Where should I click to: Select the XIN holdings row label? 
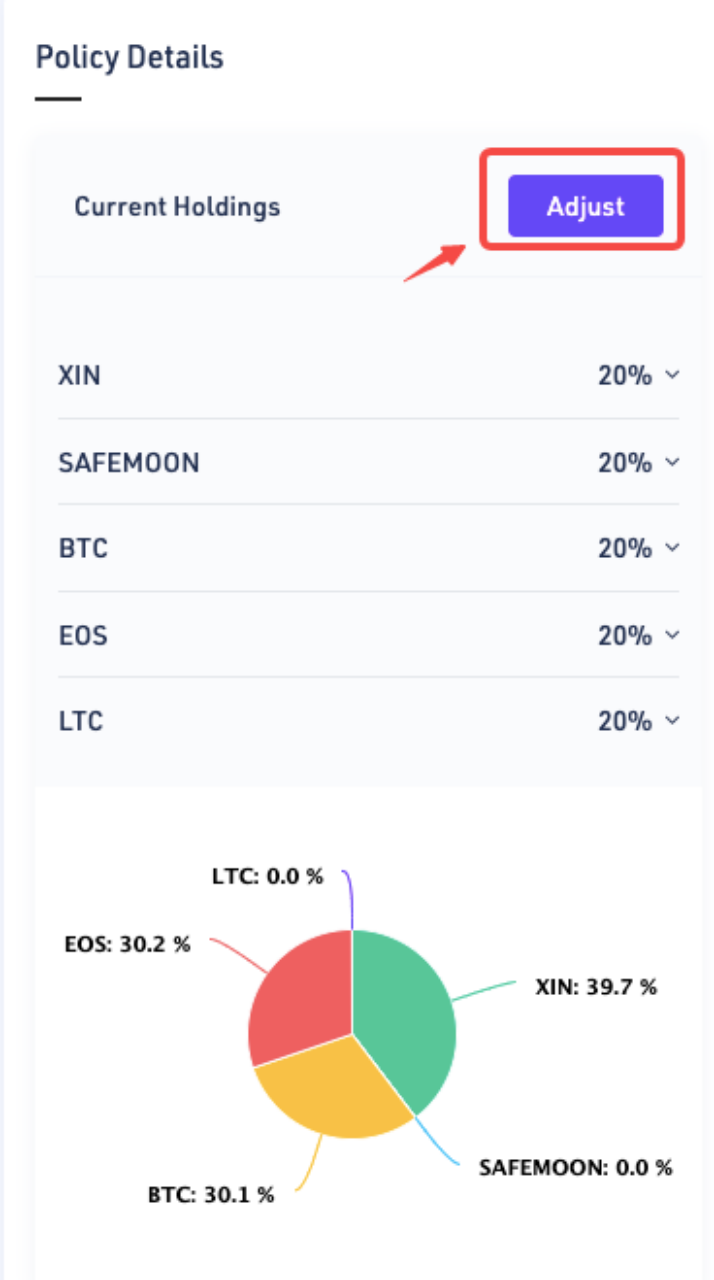click(80, 376)
